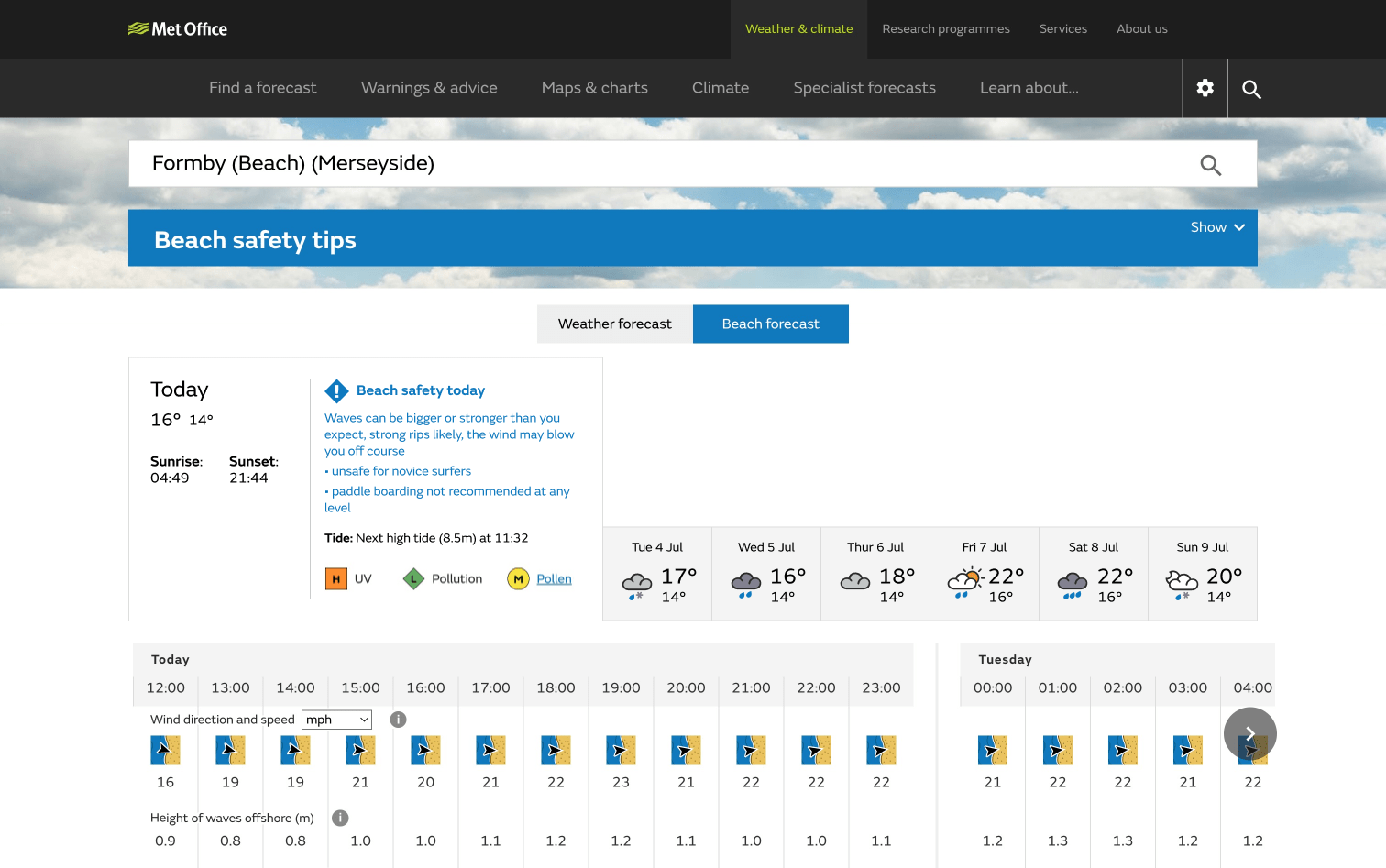The image size is (1386, 868).
Task: Expand Beach safety tips with Show
Action: (x=1216, y=227)
